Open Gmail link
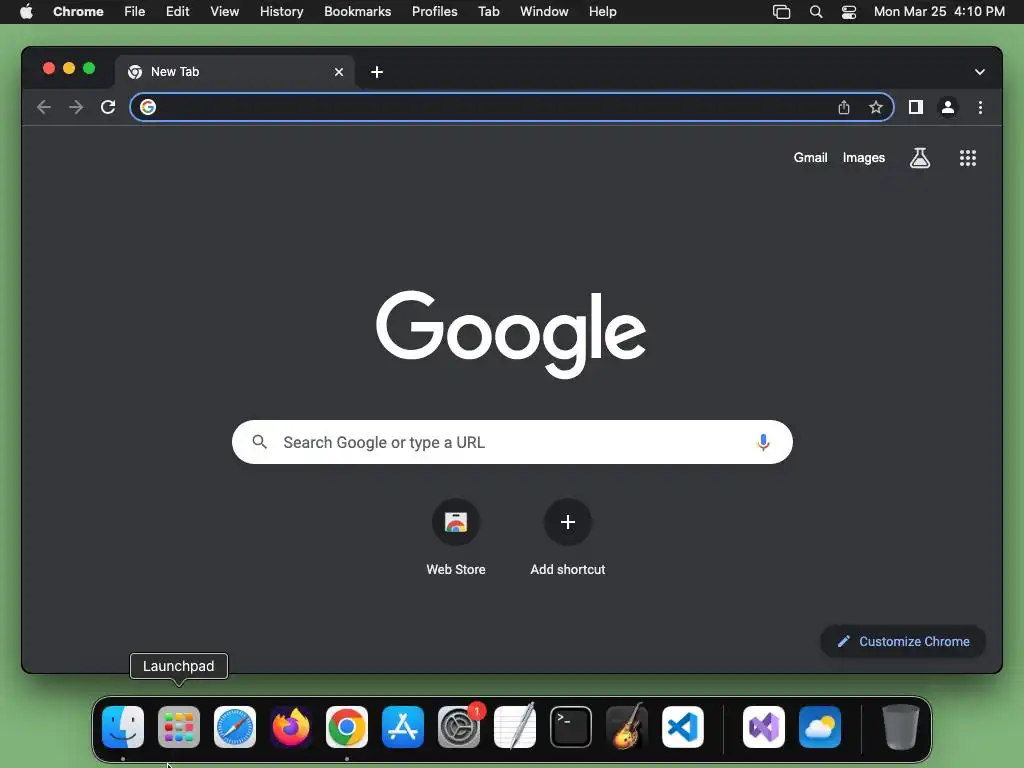 pos(810,157)
